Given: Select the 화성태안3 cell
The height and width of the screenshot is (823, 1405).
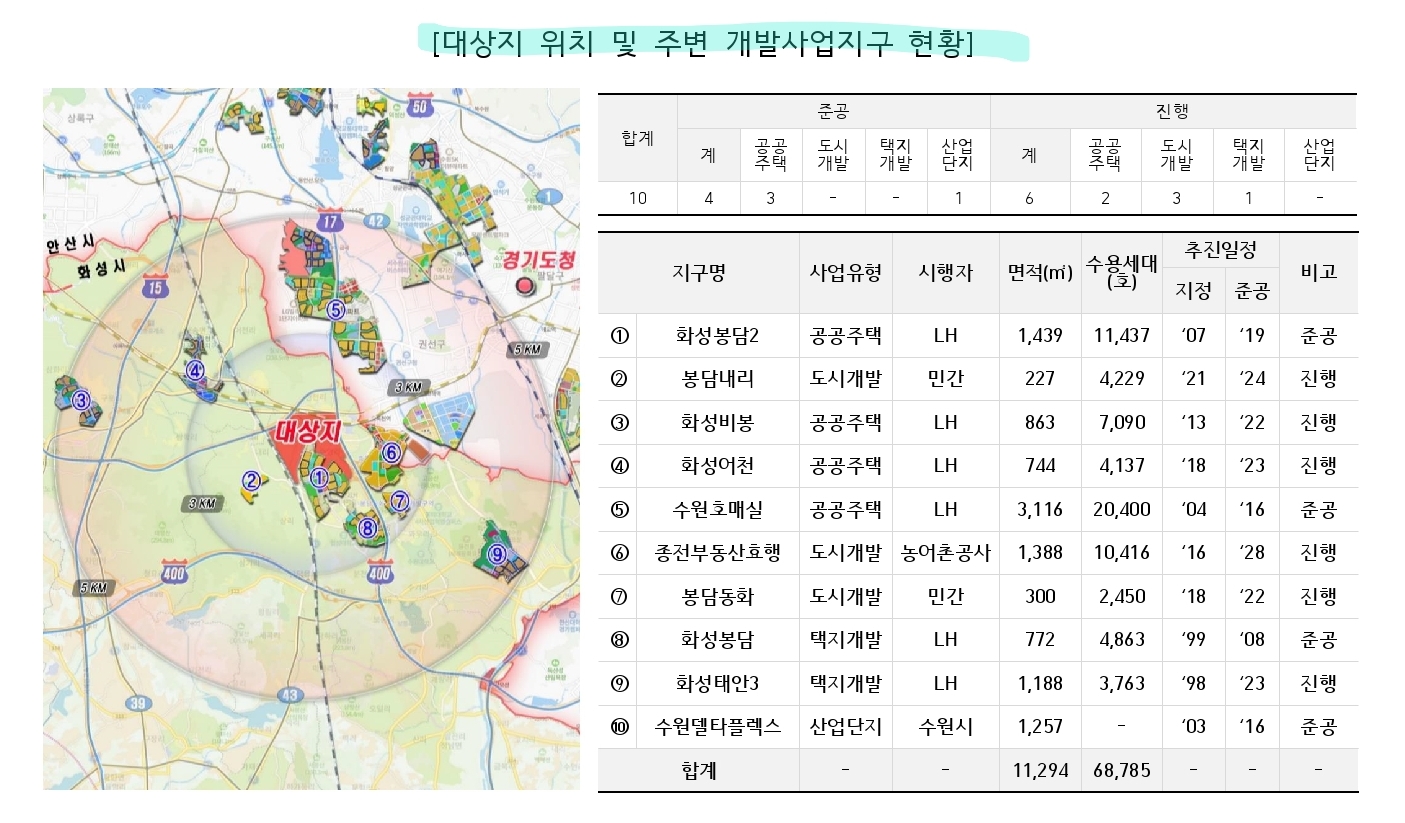Looking at the screenshot, I should 717,684.
